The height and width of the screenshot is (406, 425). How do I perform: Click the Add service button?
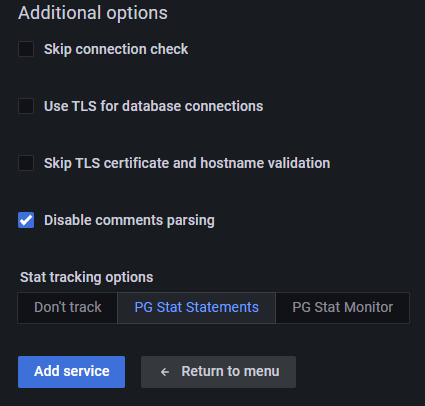click(72, 372)
